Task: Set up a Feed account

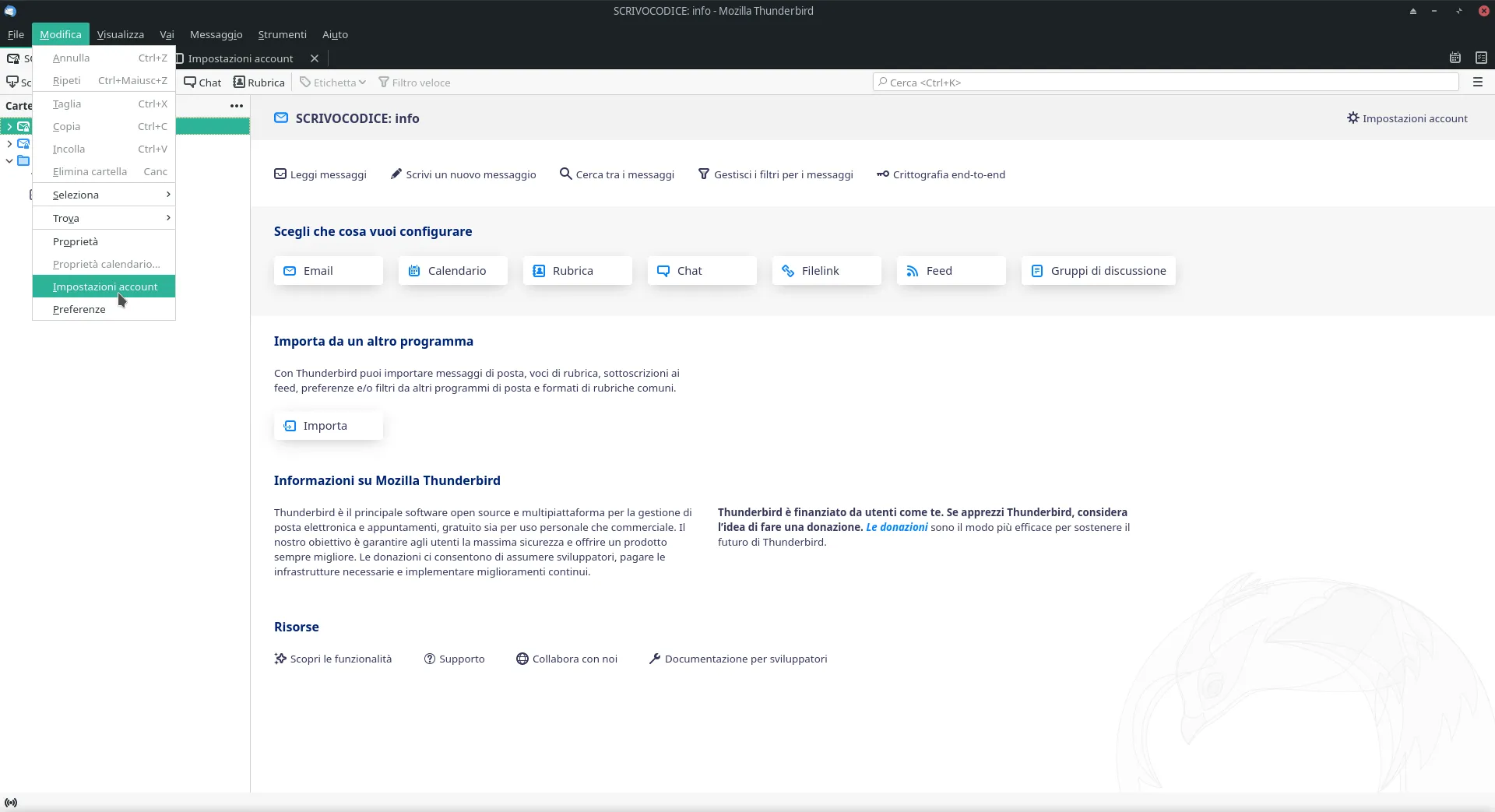Action: pyautogui.click(x=951, y=271)
